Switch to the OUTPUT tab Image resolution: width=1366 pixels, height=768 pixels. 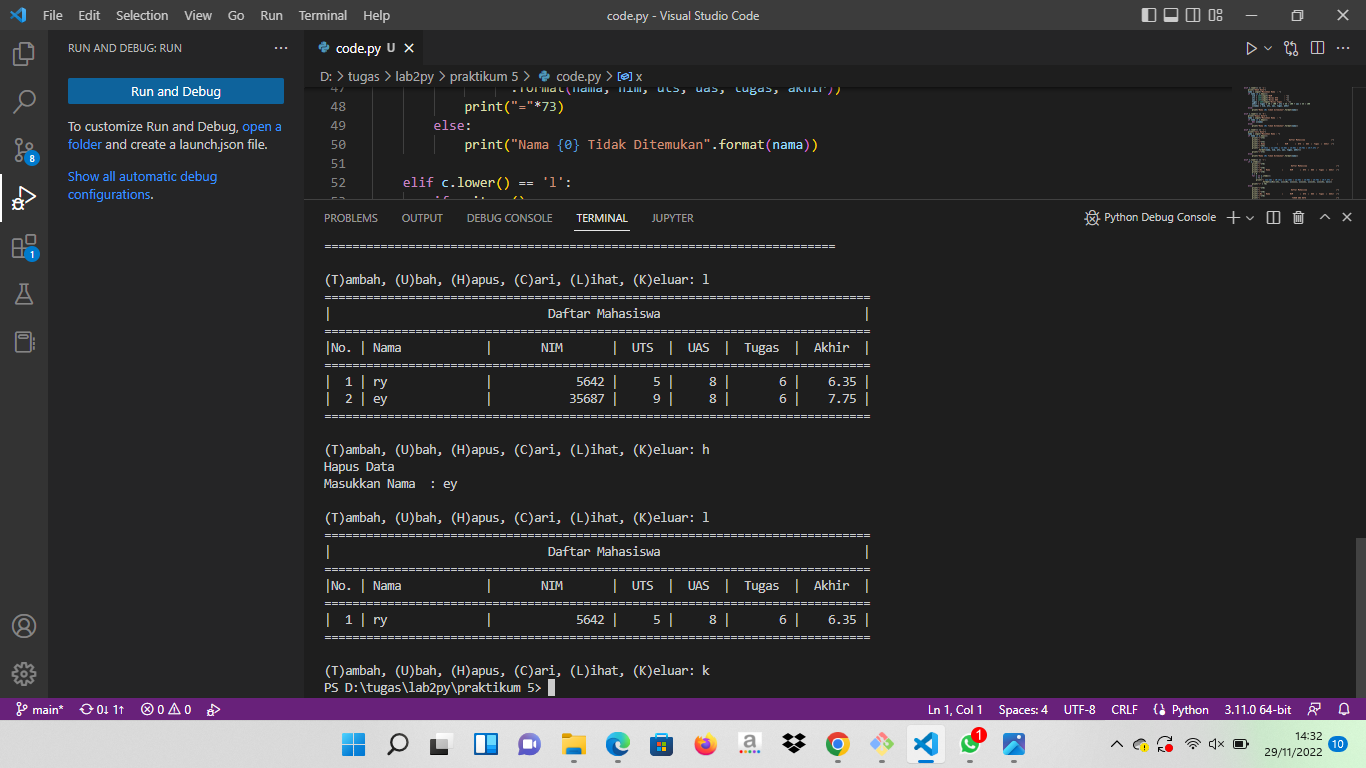[x=421, y=218]
